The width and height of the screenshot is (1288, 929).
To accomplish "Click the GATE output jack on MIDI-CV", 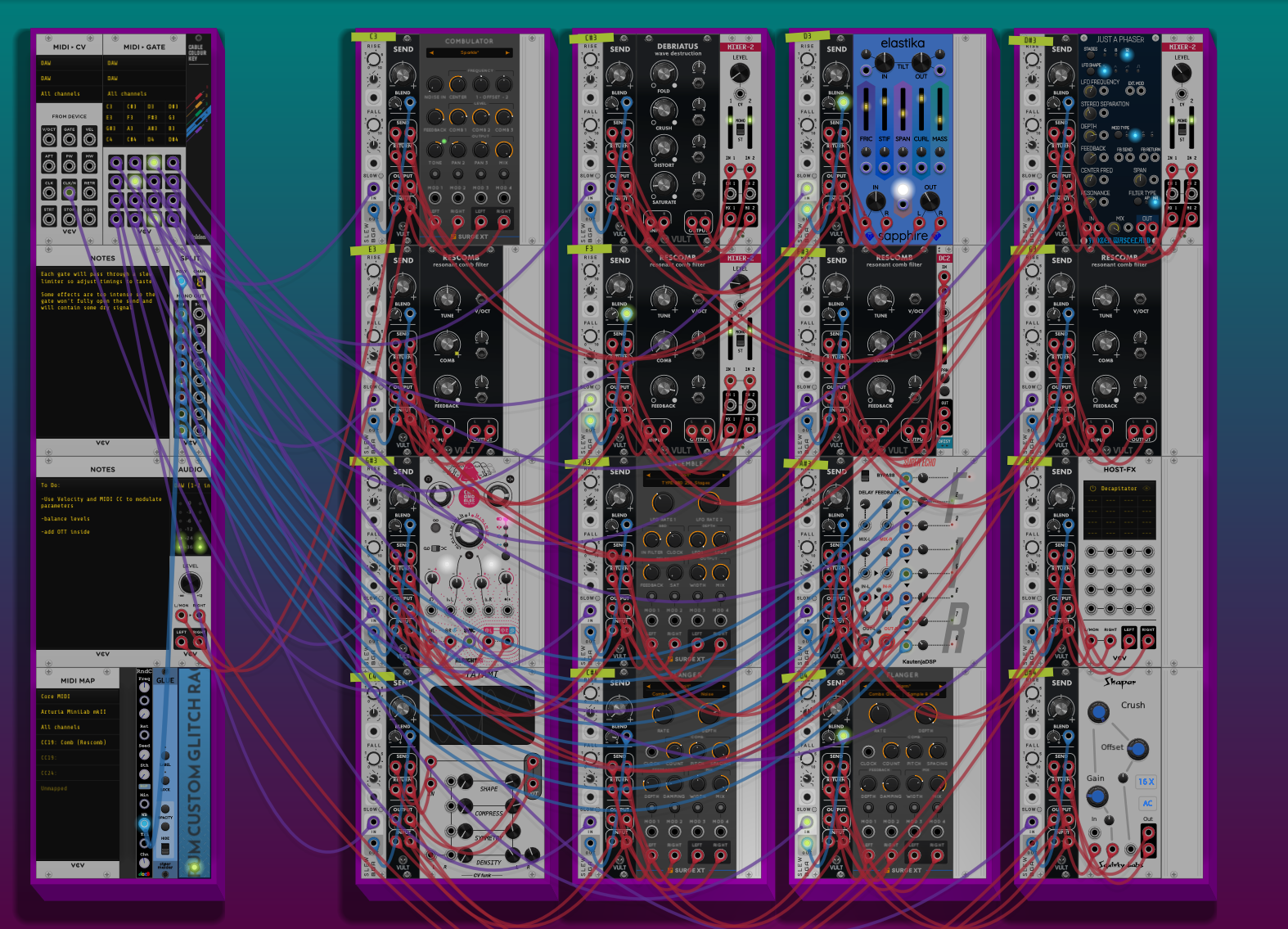I will click(70, 139).
